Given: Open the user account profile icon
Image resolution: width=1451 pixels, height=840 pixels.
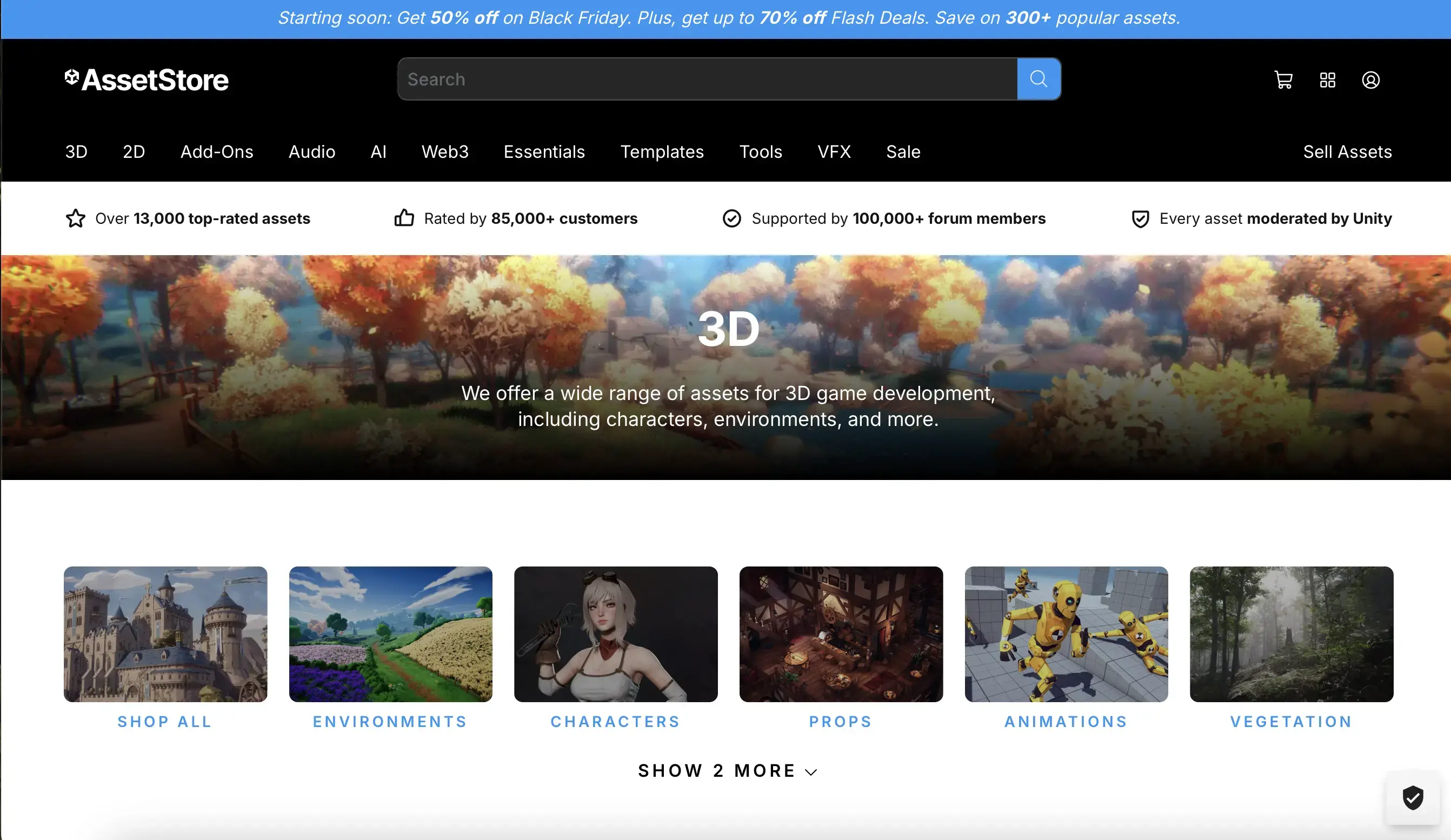Looking at the screenshot, I should click(1371, 80).
